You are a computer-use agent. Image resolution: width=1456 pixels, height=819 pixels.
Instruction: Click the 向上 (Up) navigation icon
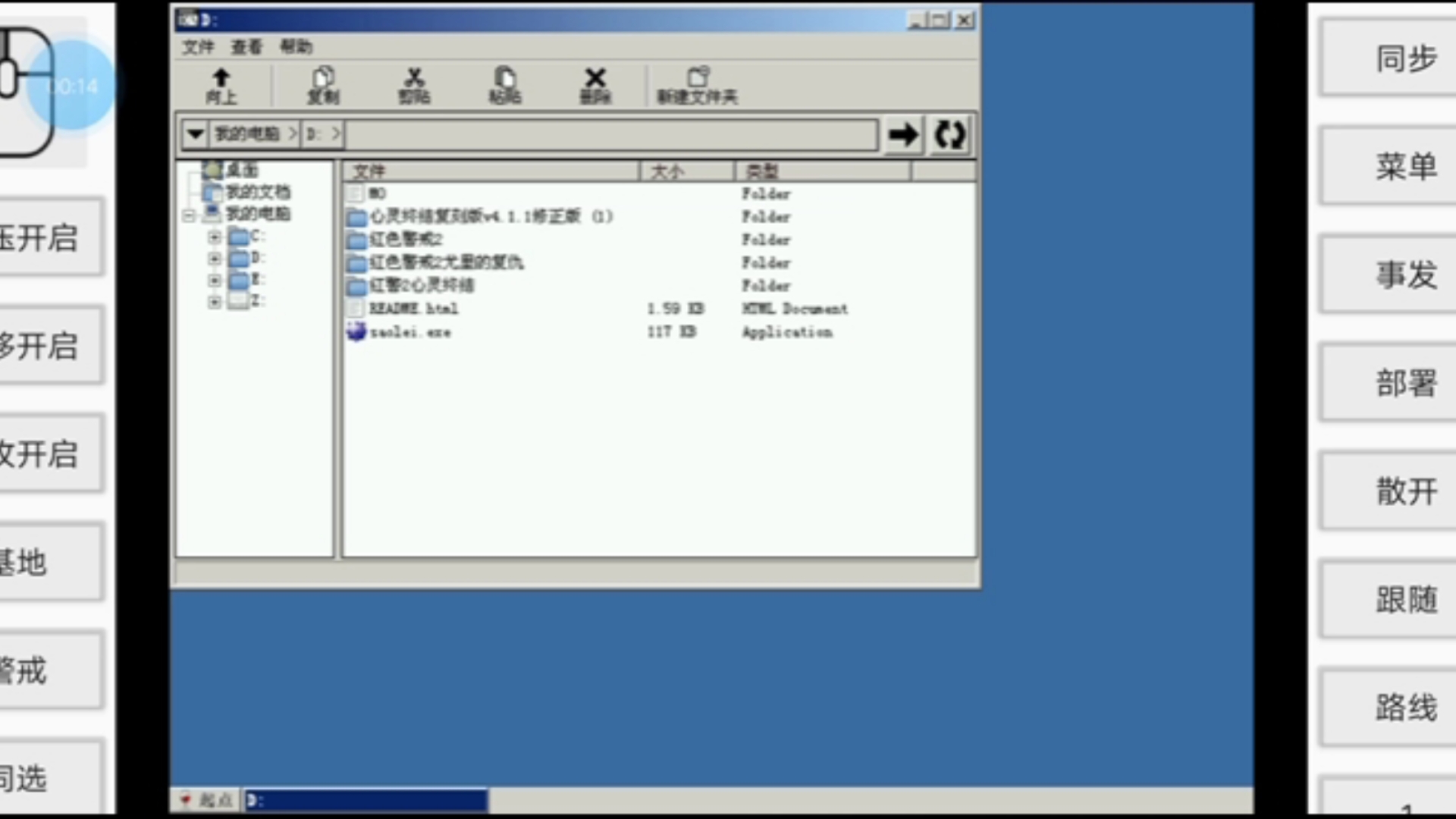pyautogui.click(x=220, y=85)
